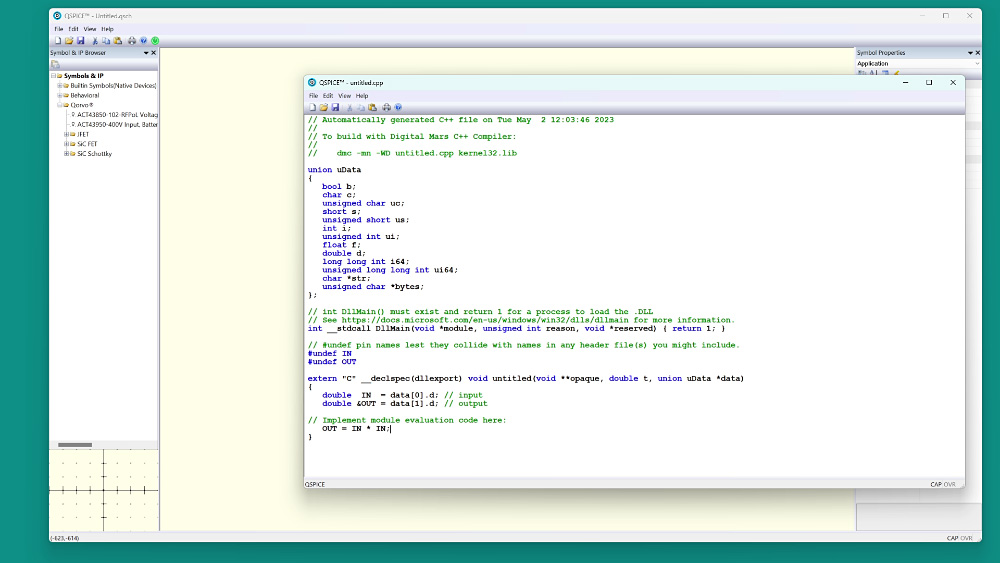Open View menu in schematic window
The height and width of the screenshot is (563, 1000).
(90, 29)
